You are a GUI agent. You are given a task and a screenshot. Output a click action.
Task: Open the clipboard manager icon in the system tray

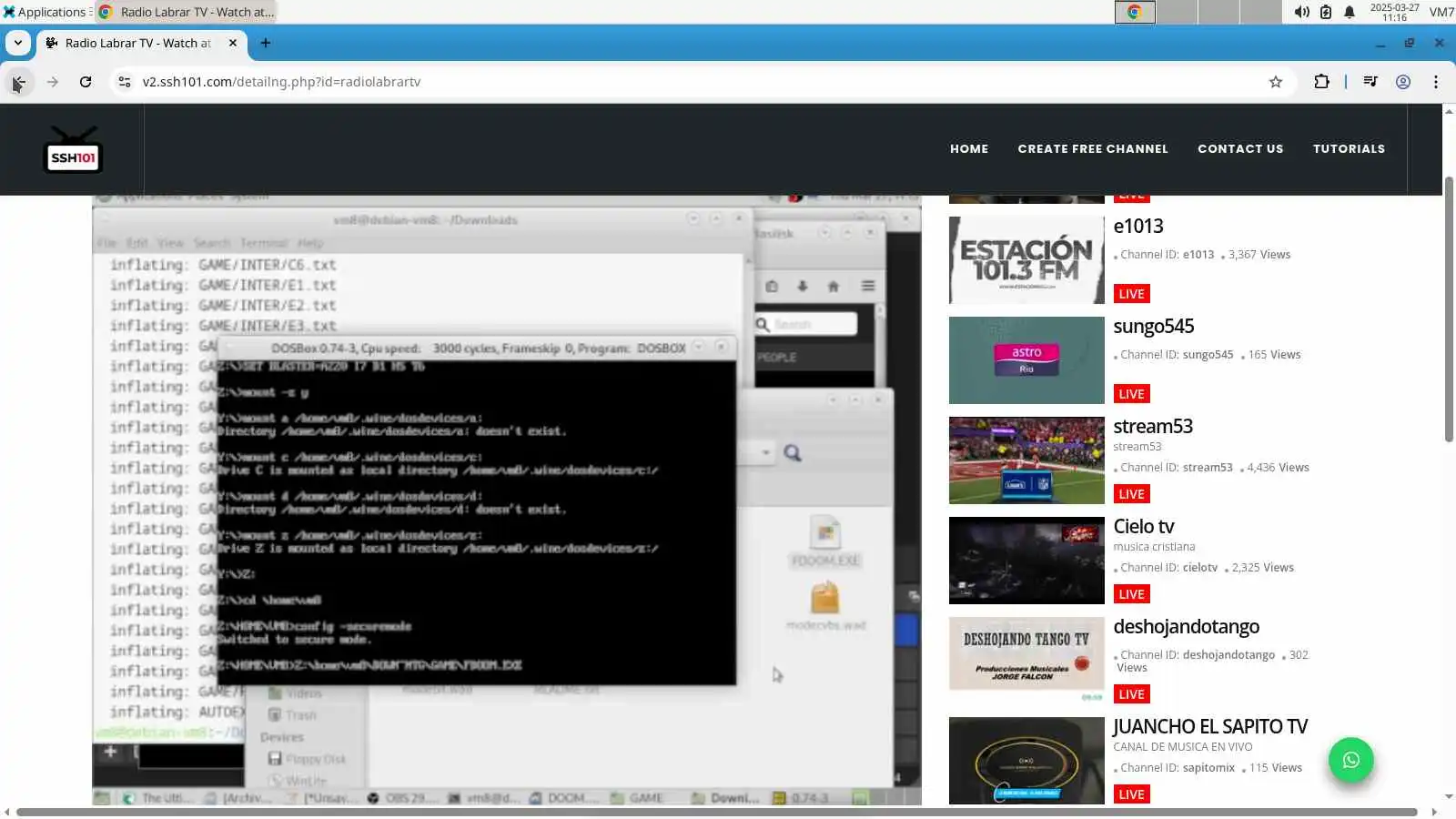pyautogui.click(x=1326, y=12)
